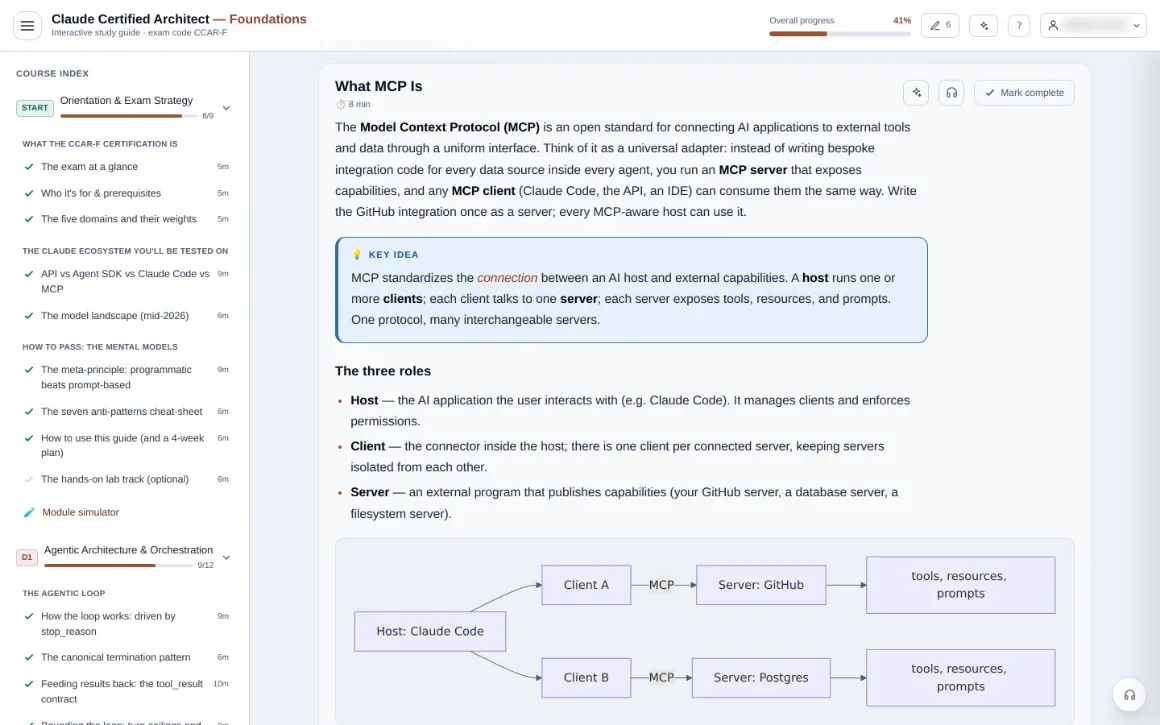Image resolution: width=1160 pixels, height=725 pixels.
Task: Click checkmark beside The canonical termination pattern
Action: [29, 657]
